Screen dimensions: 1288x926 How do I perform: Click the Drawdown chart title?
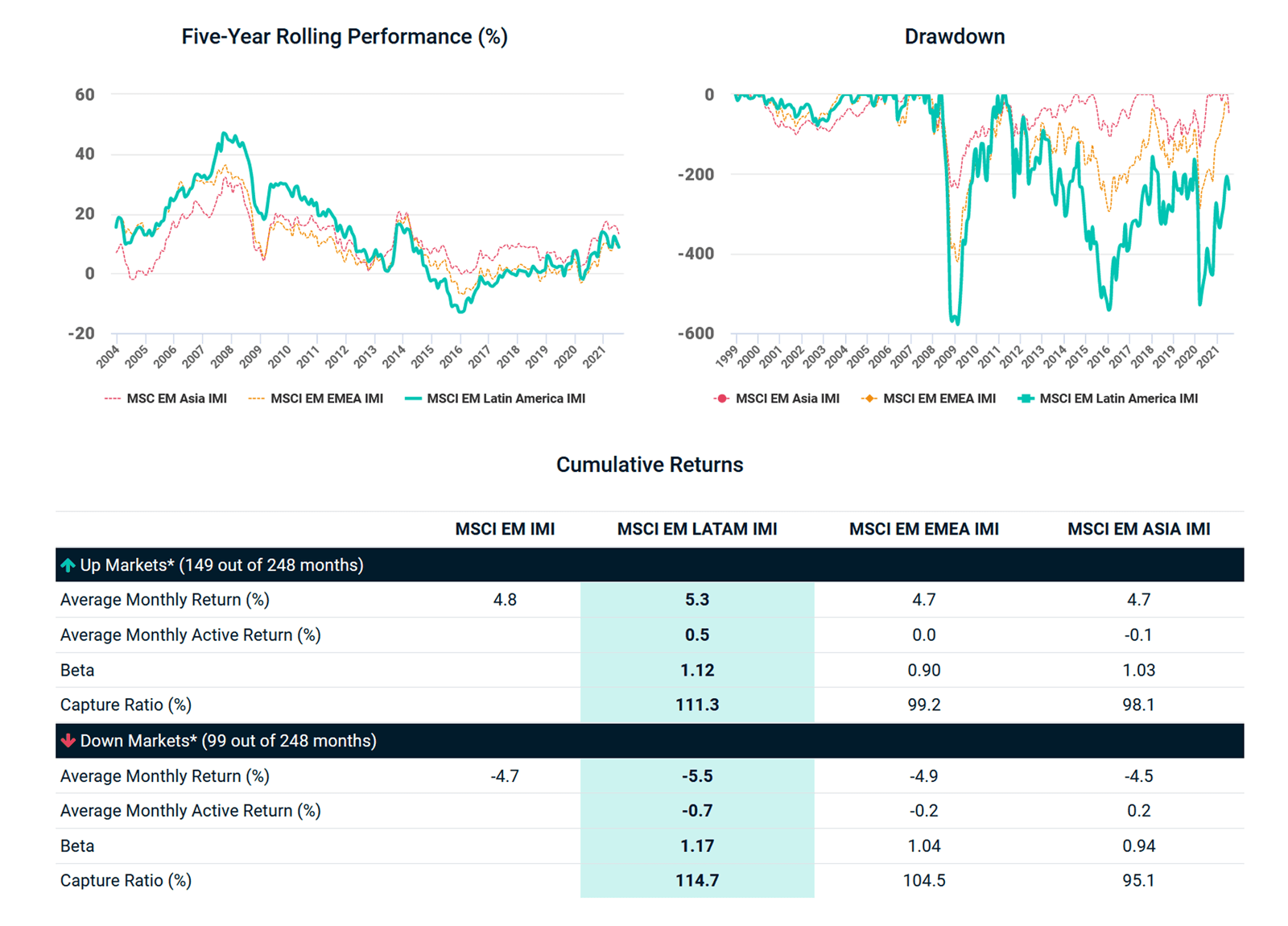[954, 37]
